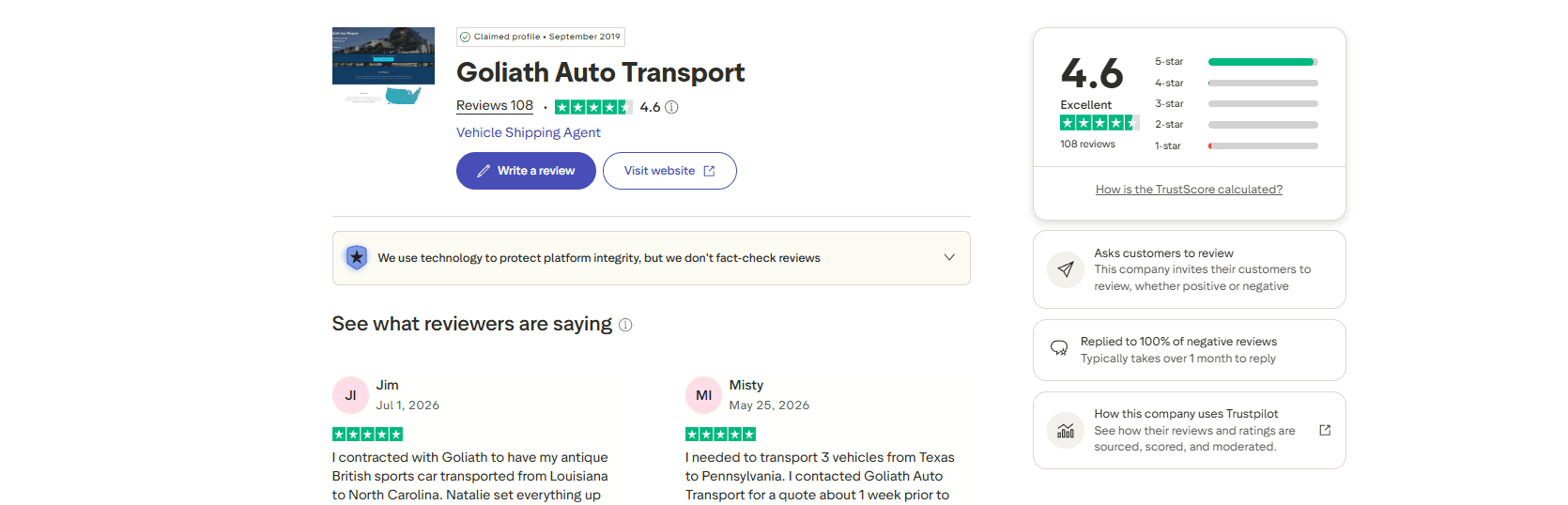Click Asks customers to review heading
The width and height of the screenshot is (1568, 505).
coord(1163,253)
